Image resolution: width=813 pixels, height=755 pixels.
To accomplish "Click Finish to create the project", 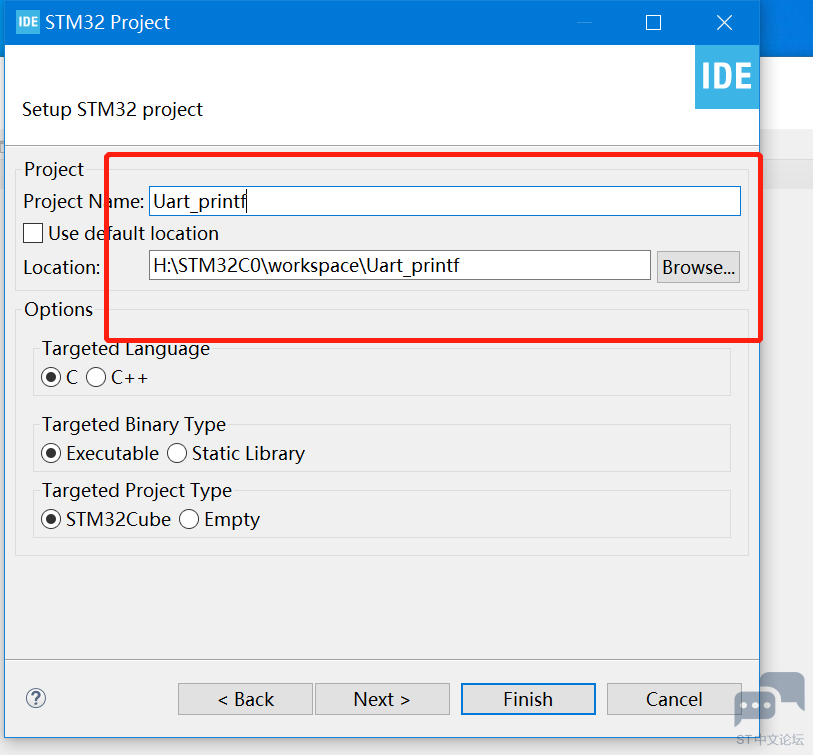I will click(x=528, y=699).
